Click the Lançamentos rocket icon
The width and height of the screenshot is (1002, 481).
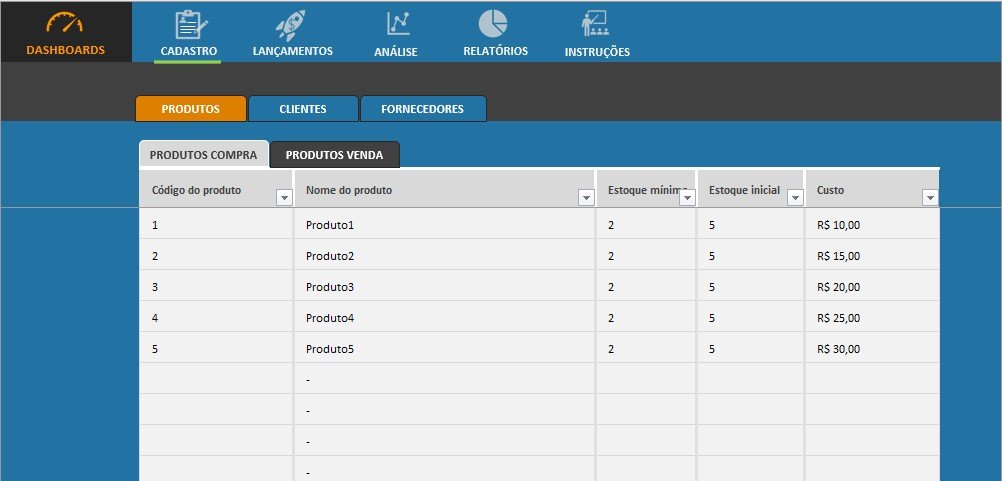[290, 26]
